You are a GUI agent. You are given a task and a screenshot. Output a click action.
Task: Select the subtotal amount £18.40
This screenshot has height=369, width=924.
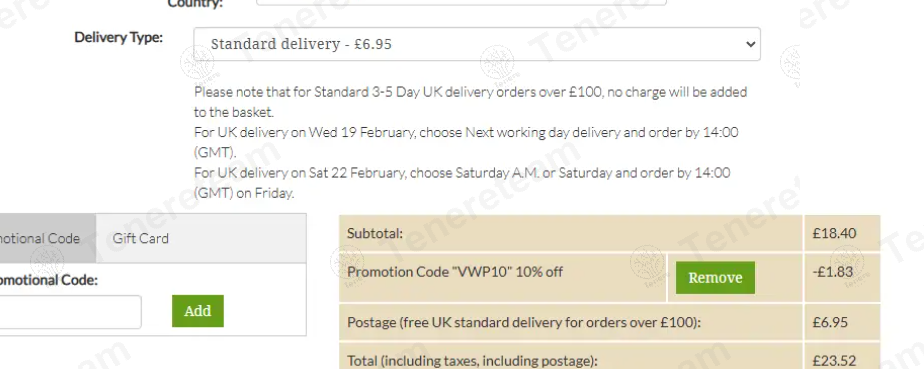(834, 233)
